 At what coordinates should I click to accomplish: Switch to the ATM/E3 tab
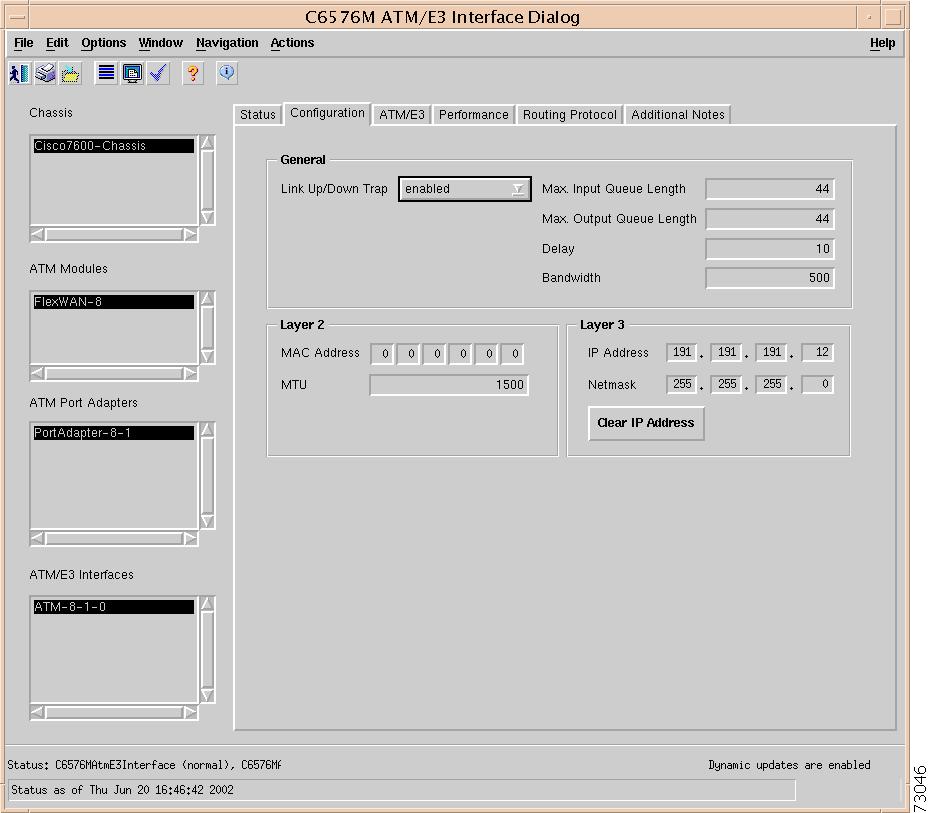(402, 114)
